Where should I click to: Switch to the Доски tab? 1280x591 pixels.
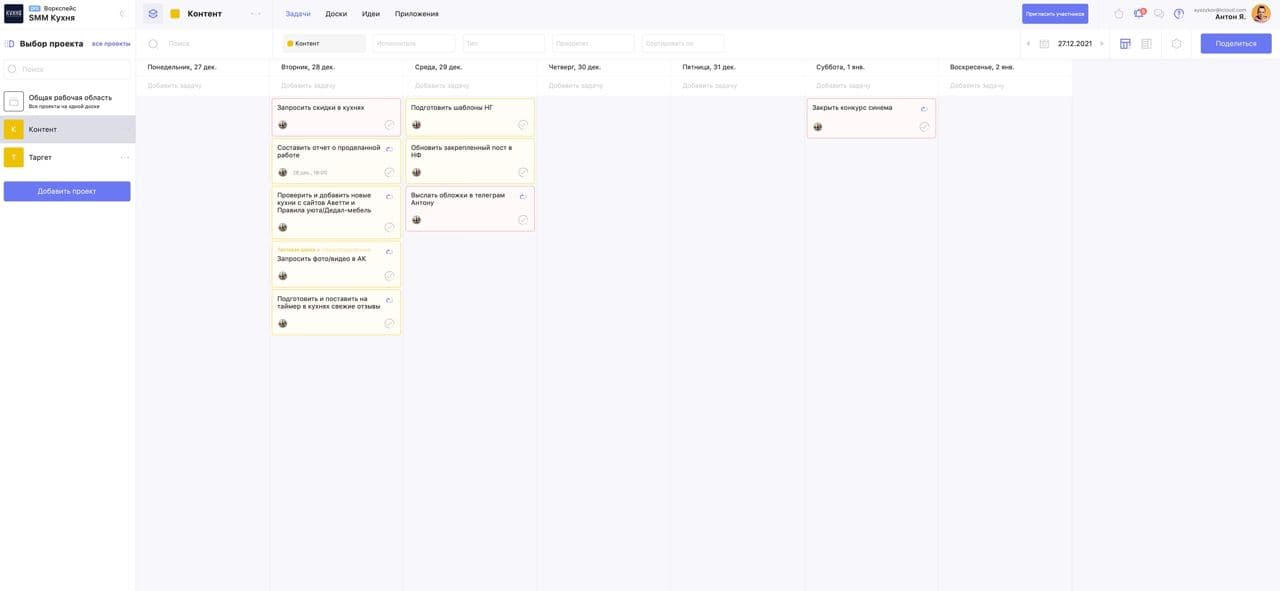click(x=336, y=14)
